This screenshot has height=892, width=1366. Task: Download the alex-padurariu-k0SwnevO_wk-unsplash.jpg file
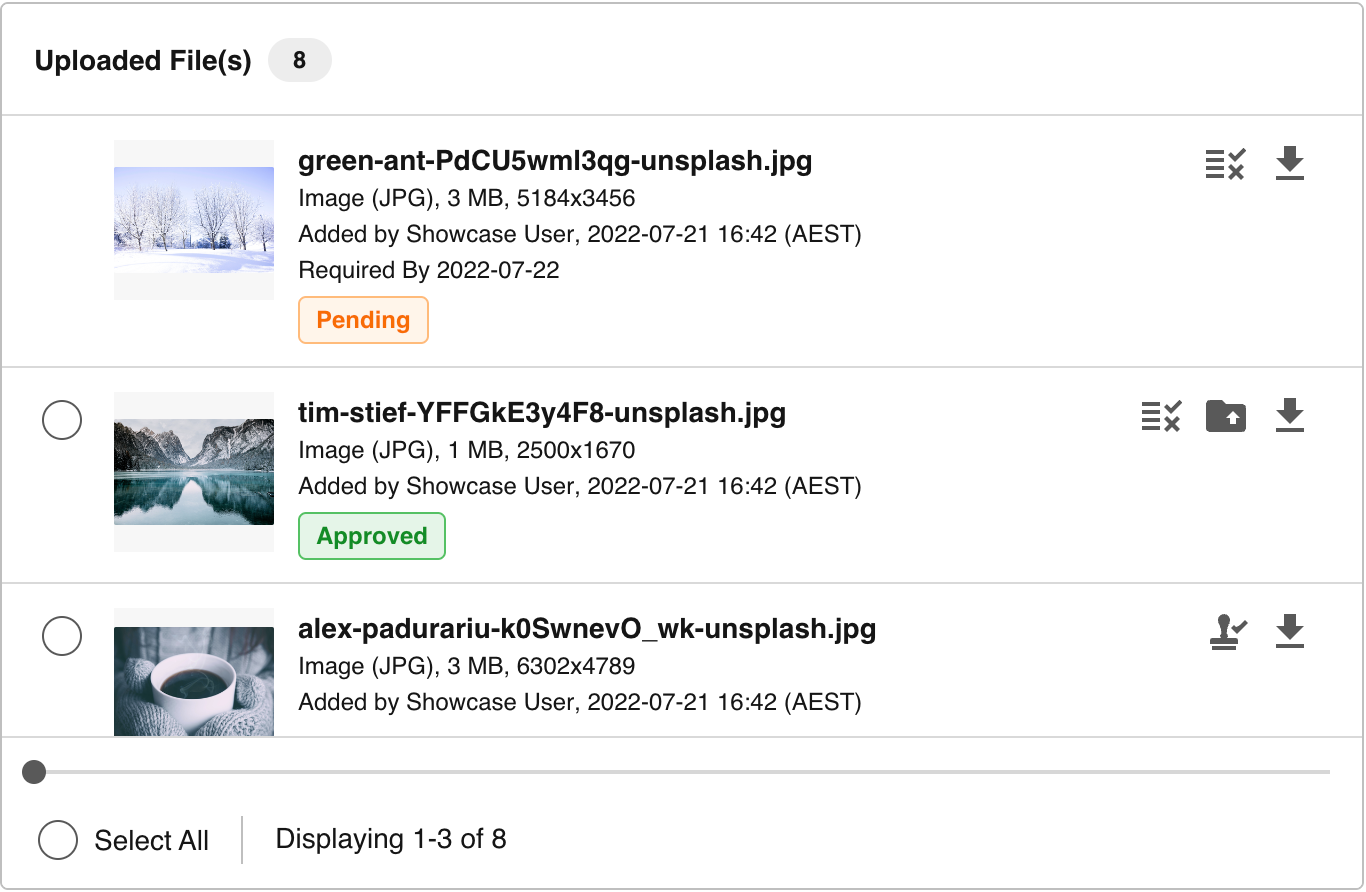click(x=1290, y=631)
